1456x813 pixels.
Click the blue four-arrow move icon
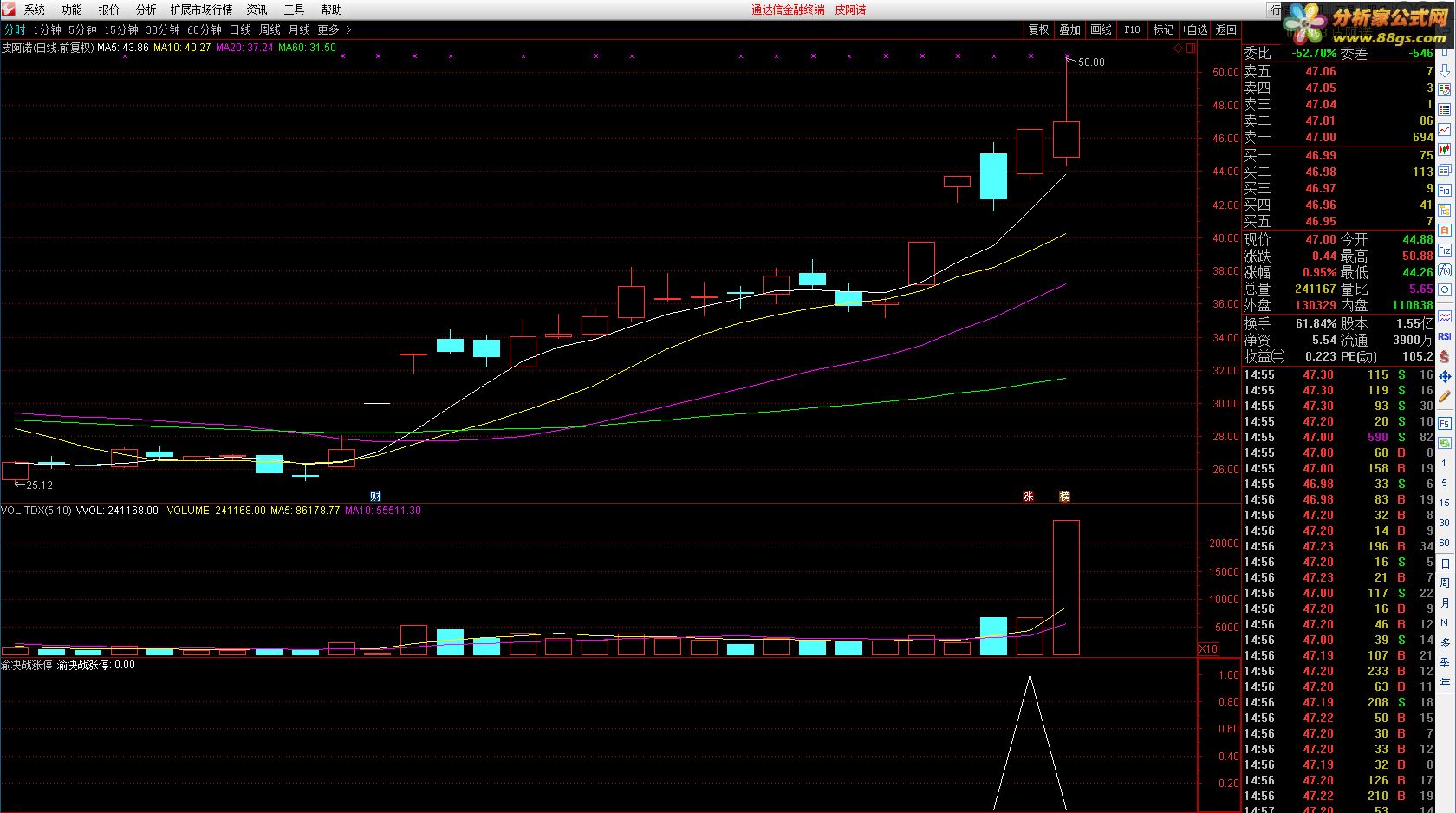pyautogui.click(x=1445, y=376)
